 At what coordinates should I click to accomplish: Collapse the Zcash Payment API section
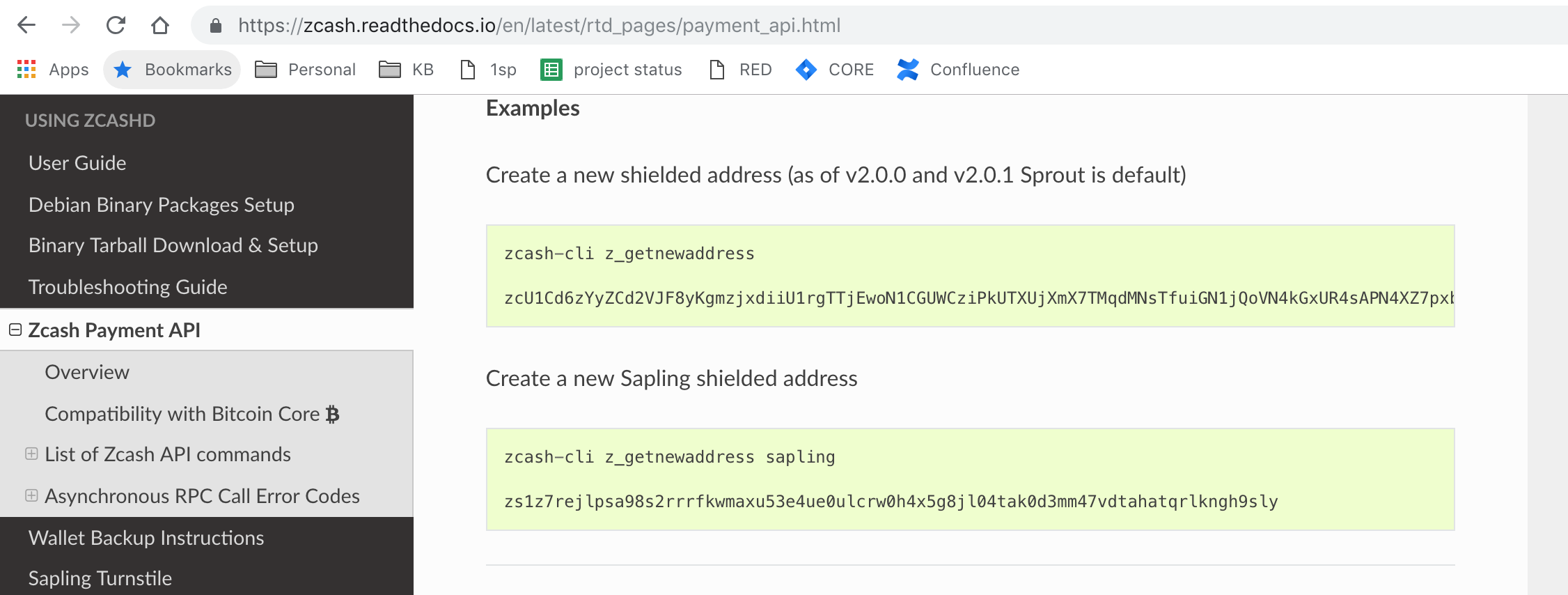(15, 330)
